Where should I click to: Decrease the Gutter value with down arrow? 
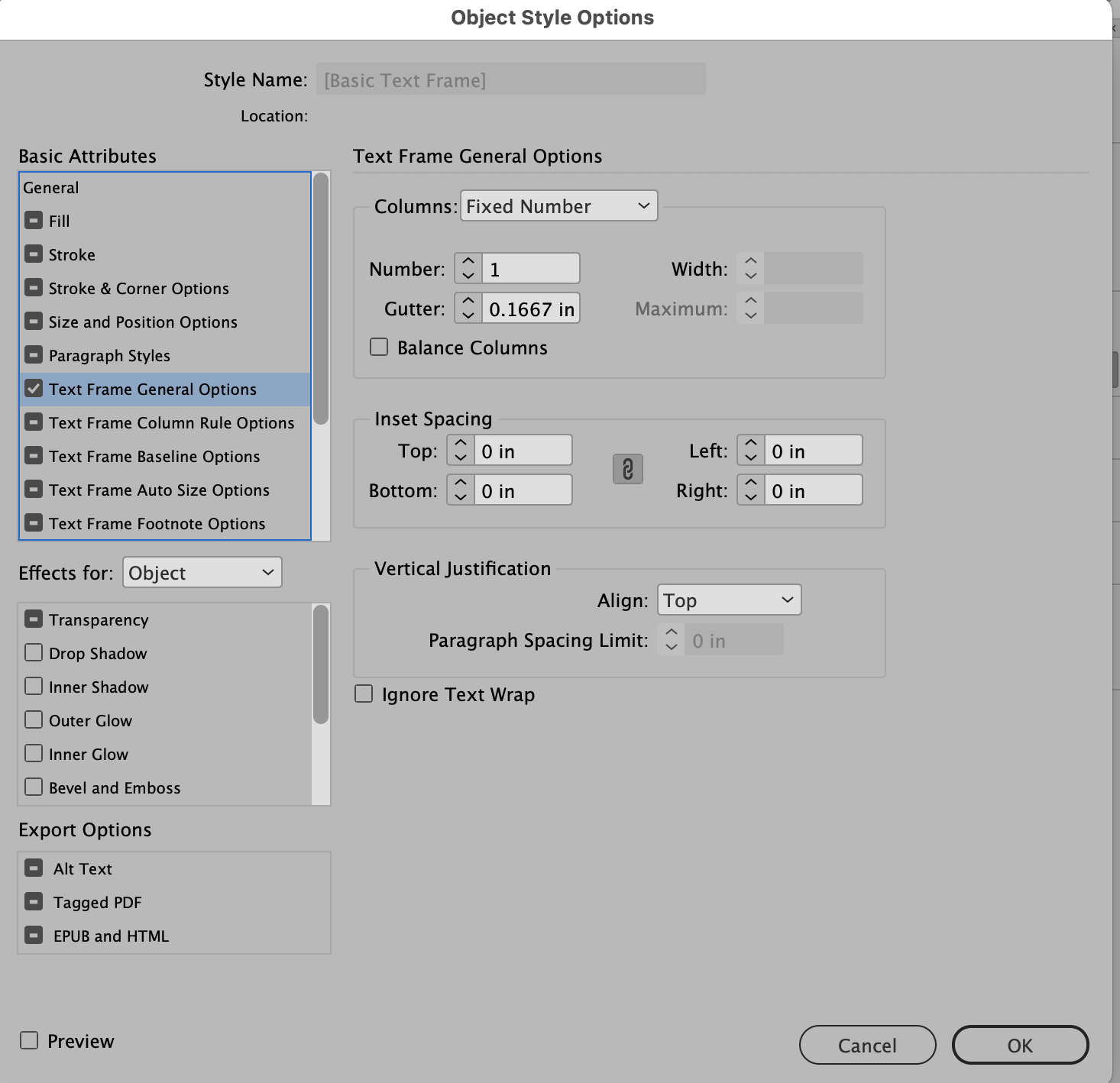(x=467, y=315)
